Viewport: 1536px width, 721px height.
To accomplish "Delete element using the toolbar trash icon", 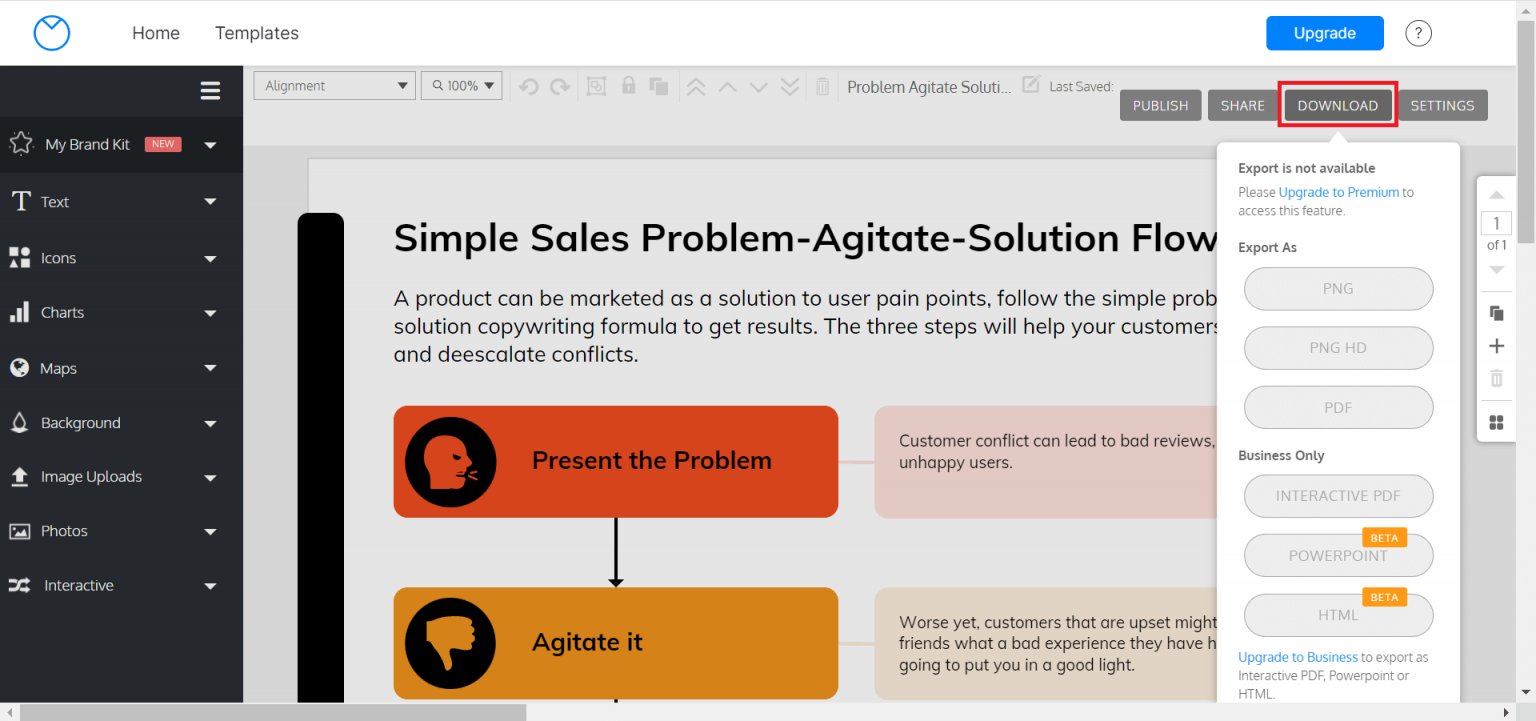I will pos(822,85).
